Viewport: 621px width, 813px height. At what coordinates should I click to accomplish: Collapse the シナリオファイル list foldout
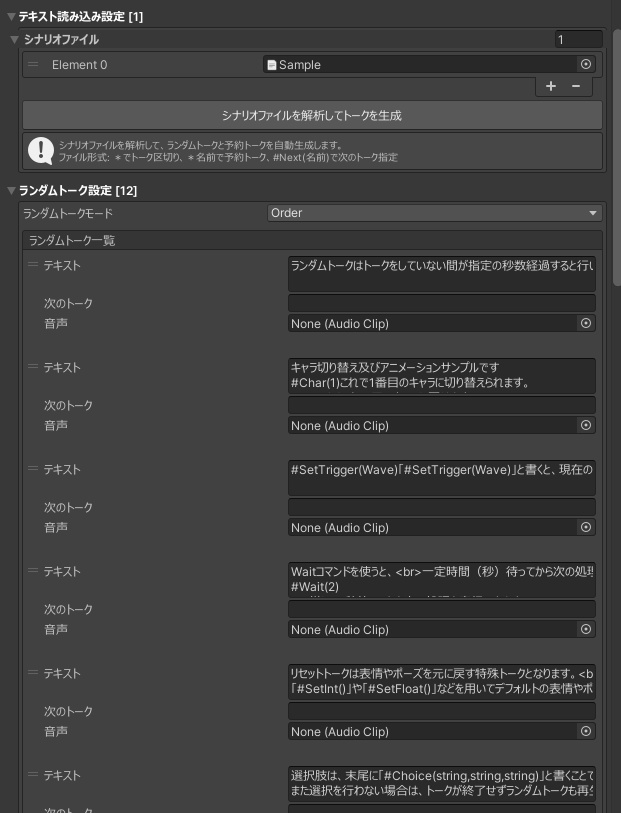[x=15, y=39]
